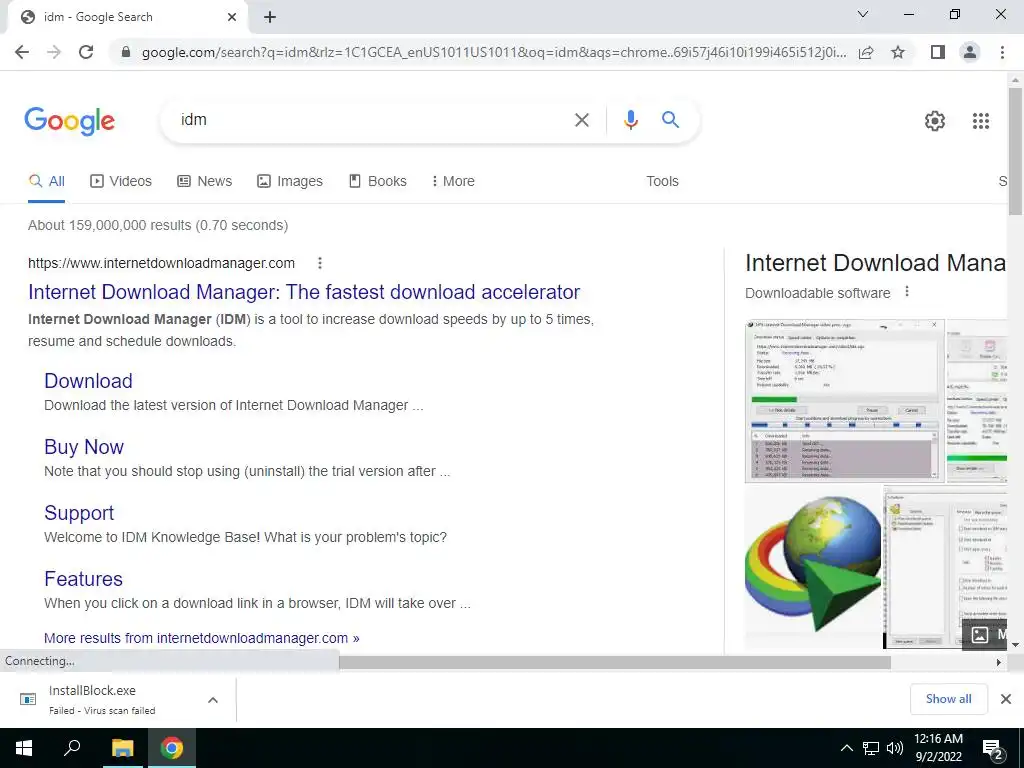
Task: Click the InstallBlock.exe download item
Action: click(101, 699)
